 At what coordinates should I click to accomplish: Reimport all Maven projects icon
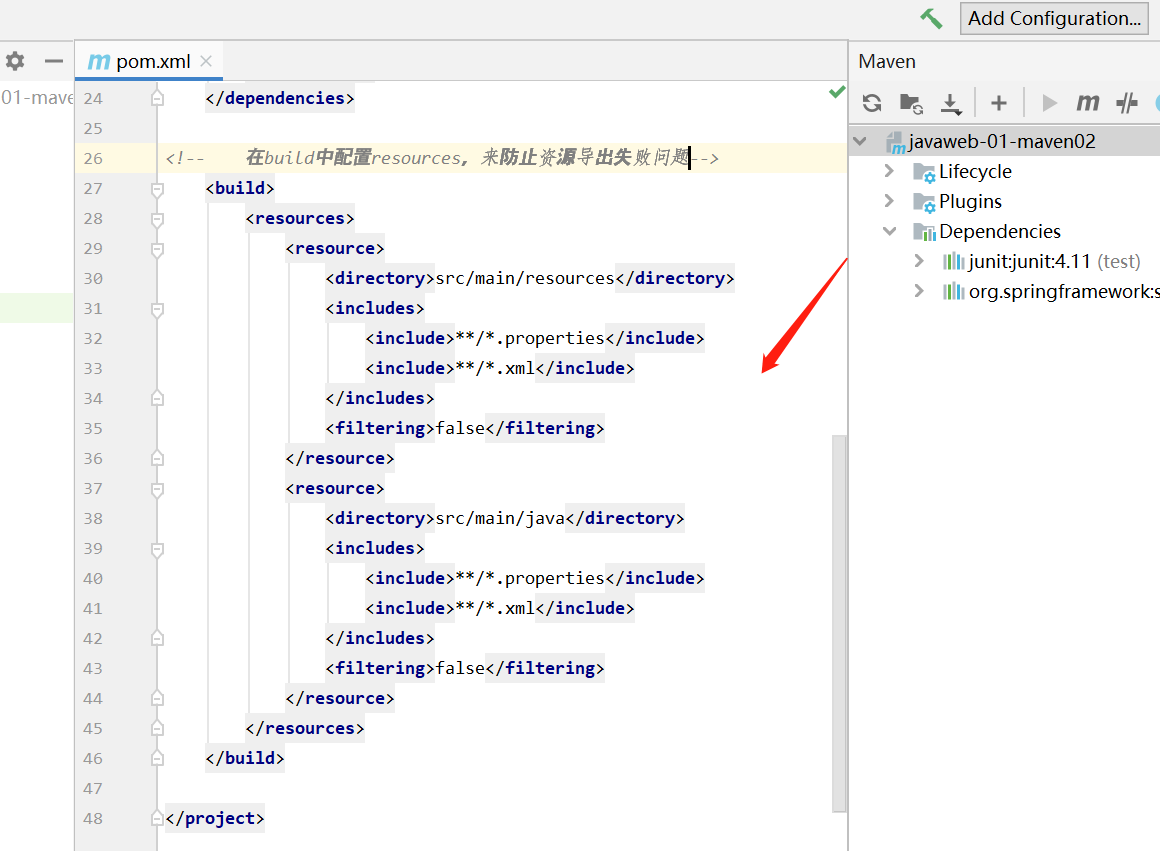point(872,103)
